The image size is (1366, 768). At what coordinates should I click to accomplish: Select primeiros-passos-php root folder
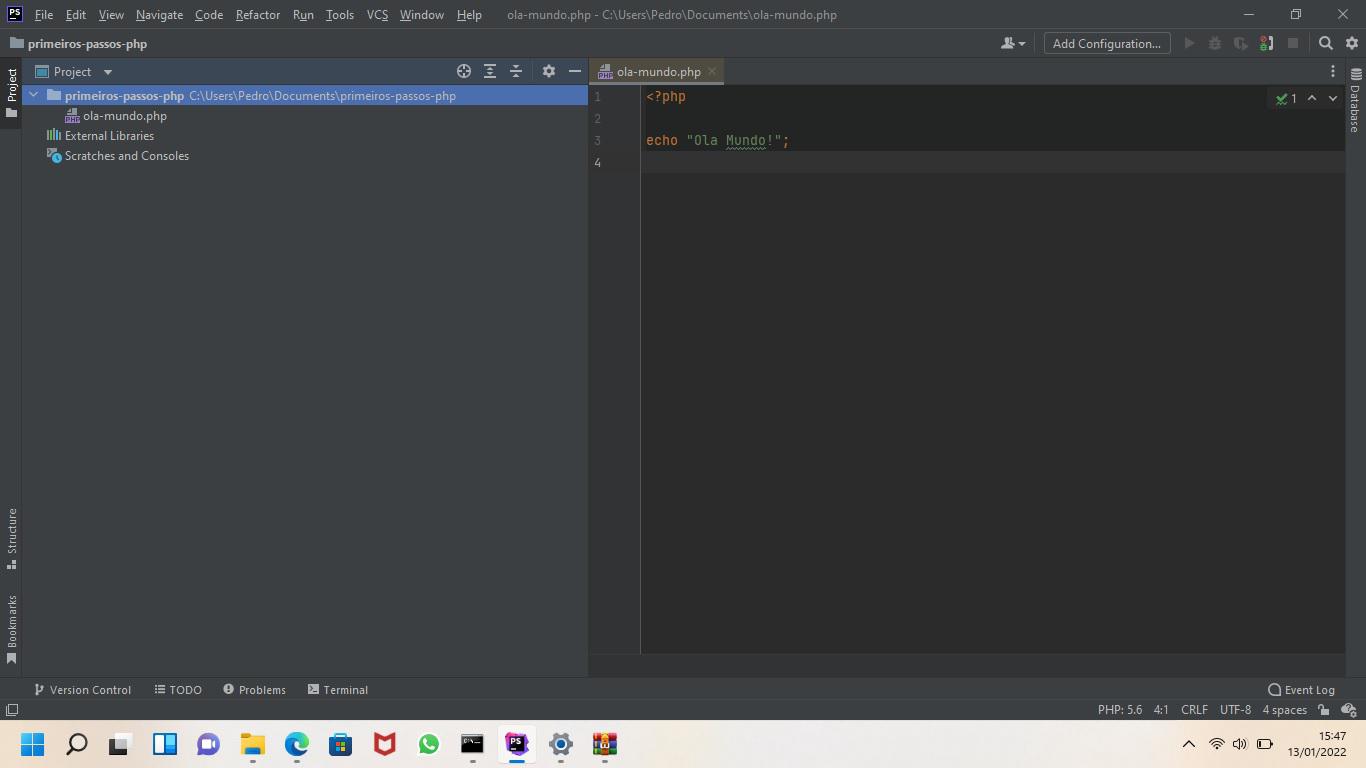[305, 96]
